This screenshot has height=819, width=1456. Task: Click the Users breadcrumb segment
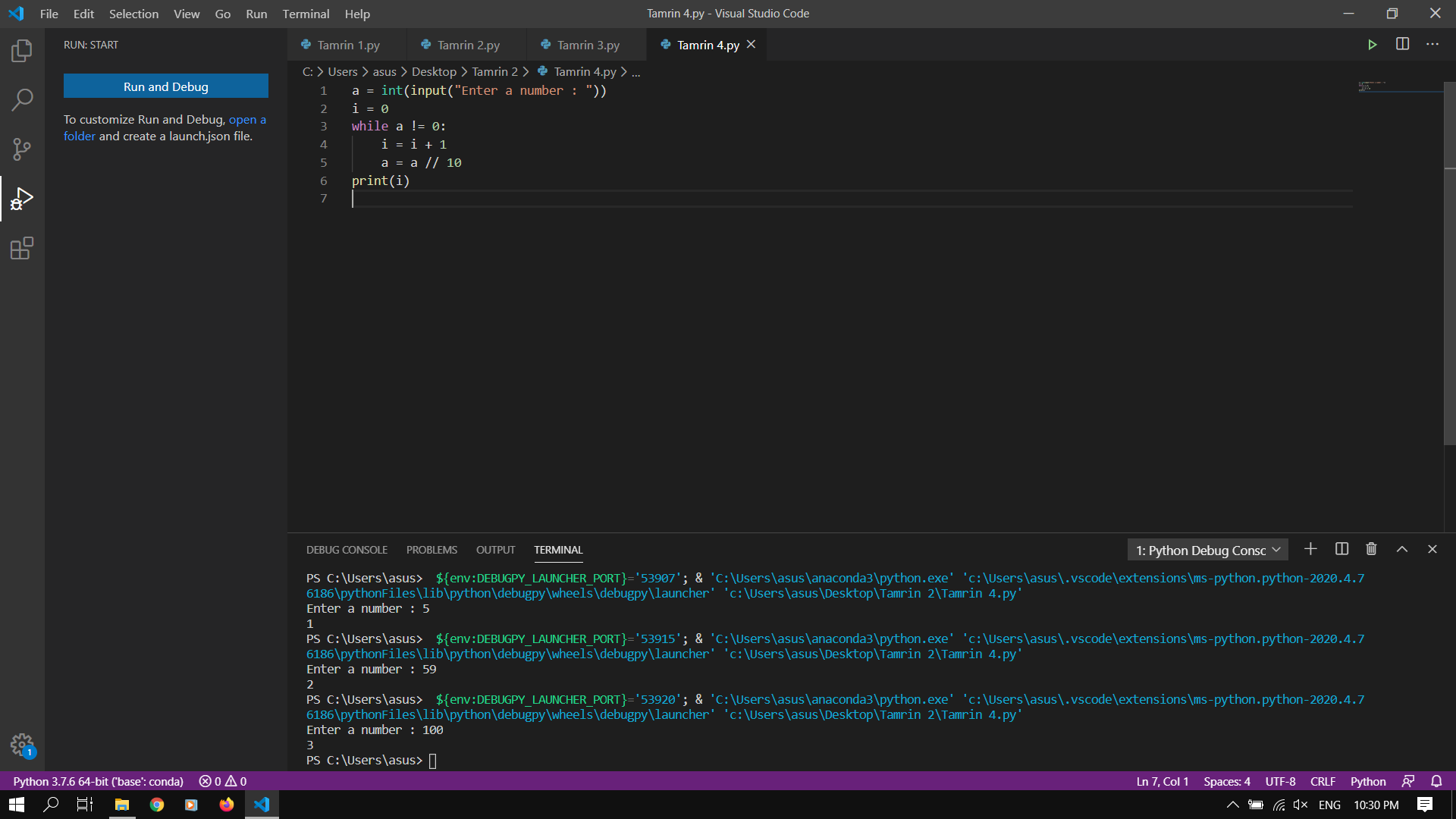tap(342, 71)
